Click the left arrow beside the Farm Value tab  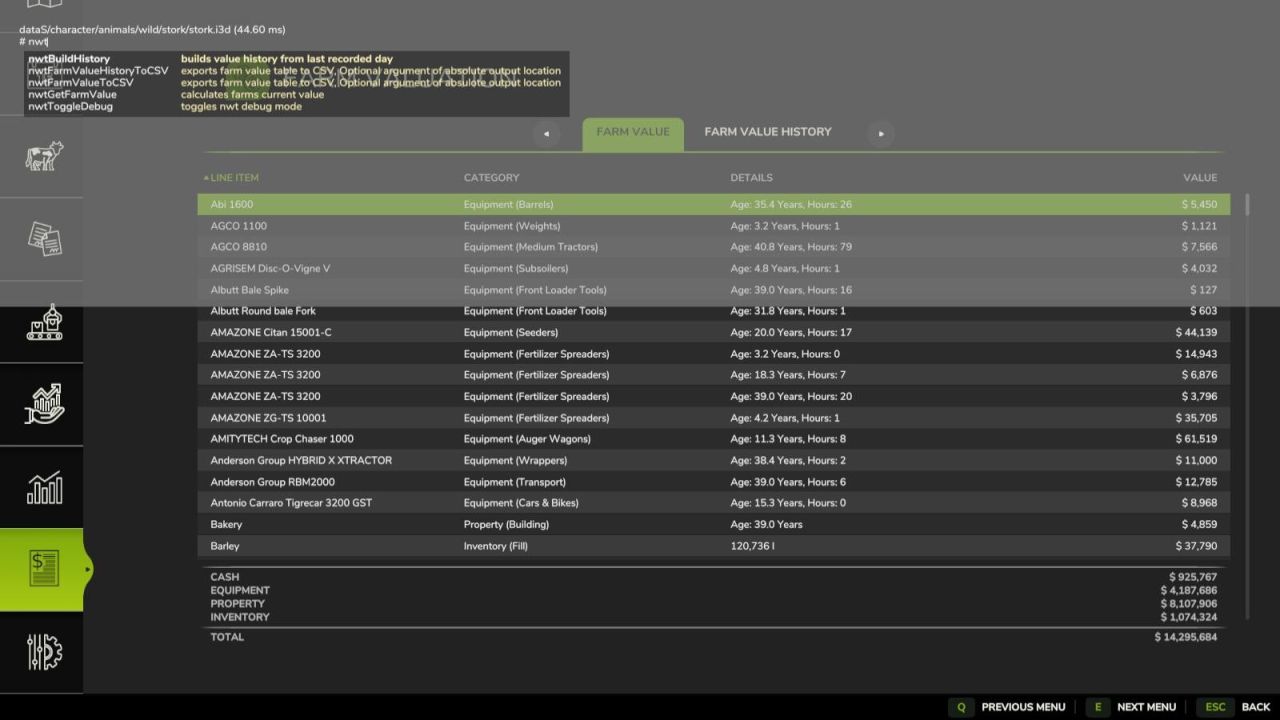click(546, 133)
